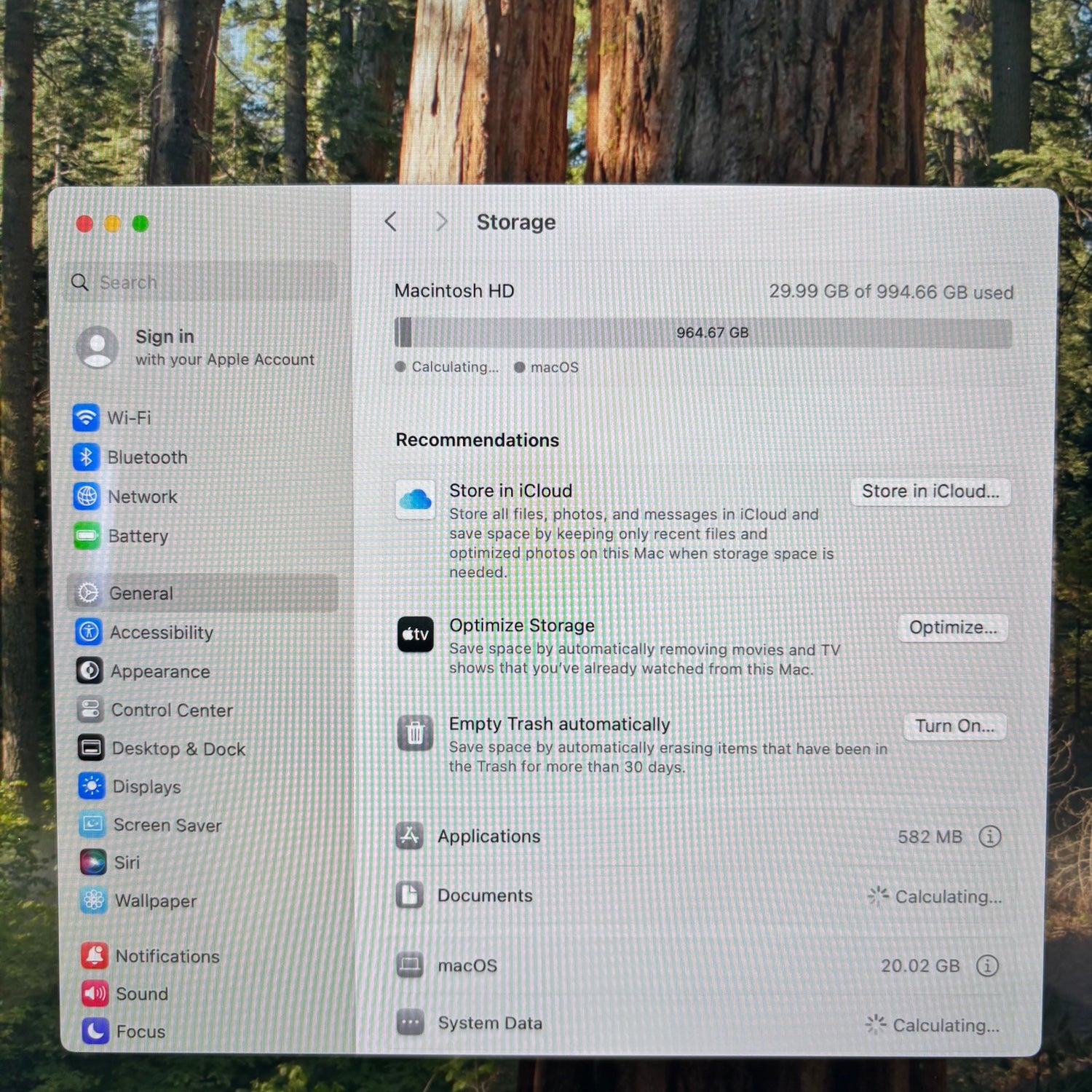Screen dimensions: 1092x1092
Task: Close the settings window with red button
Action: [84, 223]
